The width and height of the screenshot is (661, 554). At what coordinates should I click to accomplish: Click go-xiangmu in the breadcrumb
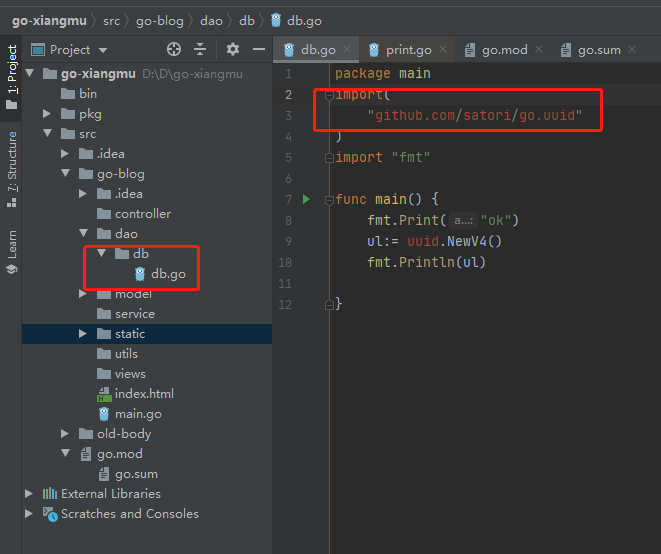coord(49,21)
